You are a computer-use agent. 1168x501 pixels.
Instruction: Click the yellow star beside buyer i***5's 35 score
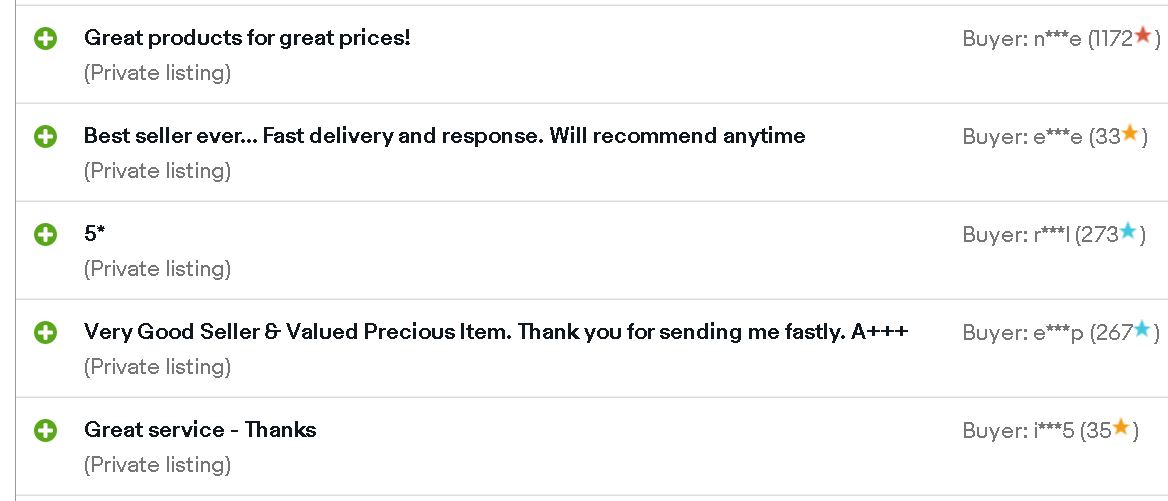click(1121, 427)
